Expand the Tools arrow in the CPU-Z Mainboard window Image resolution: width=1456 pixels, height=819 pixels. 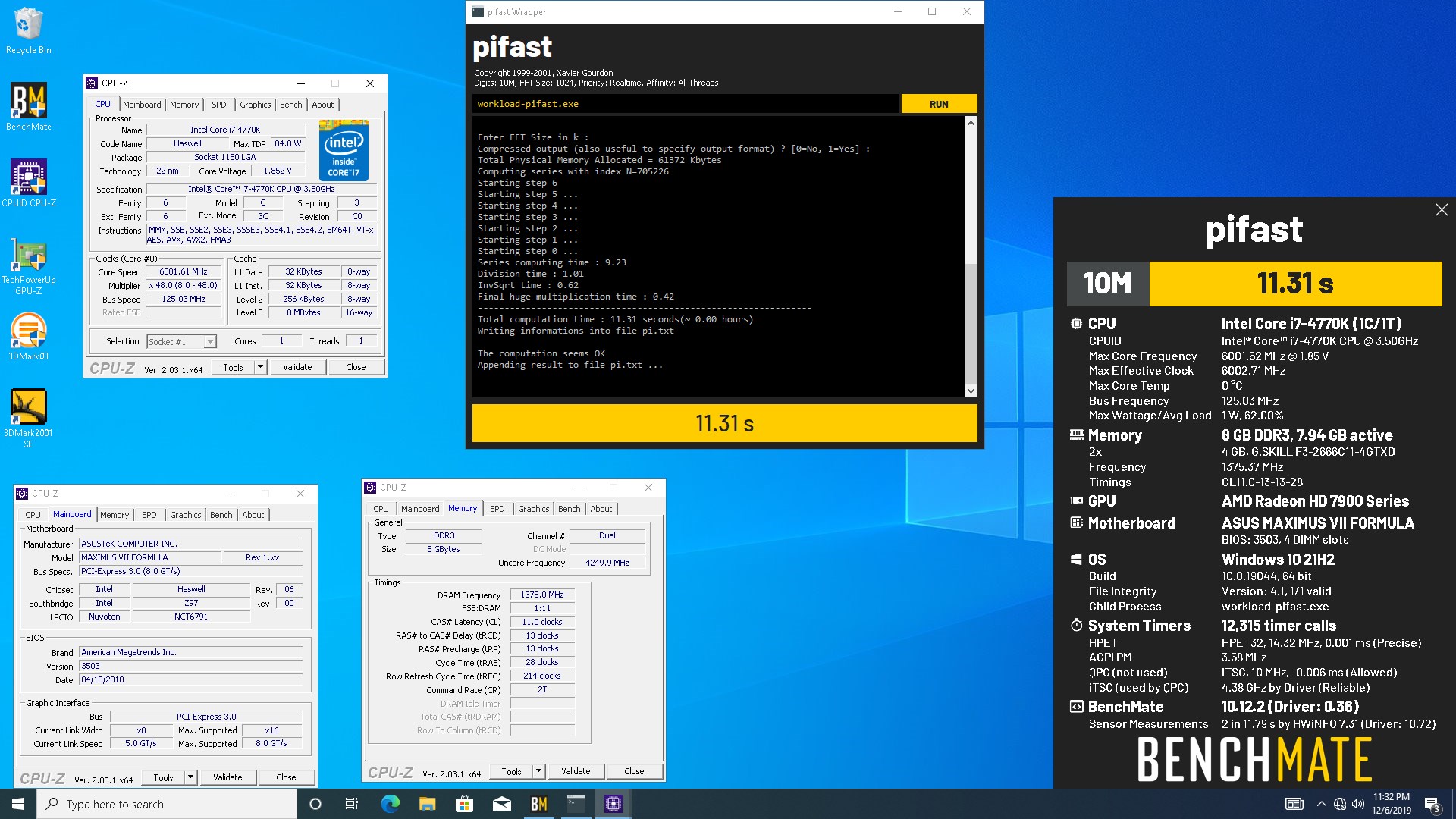click(190, 777)
